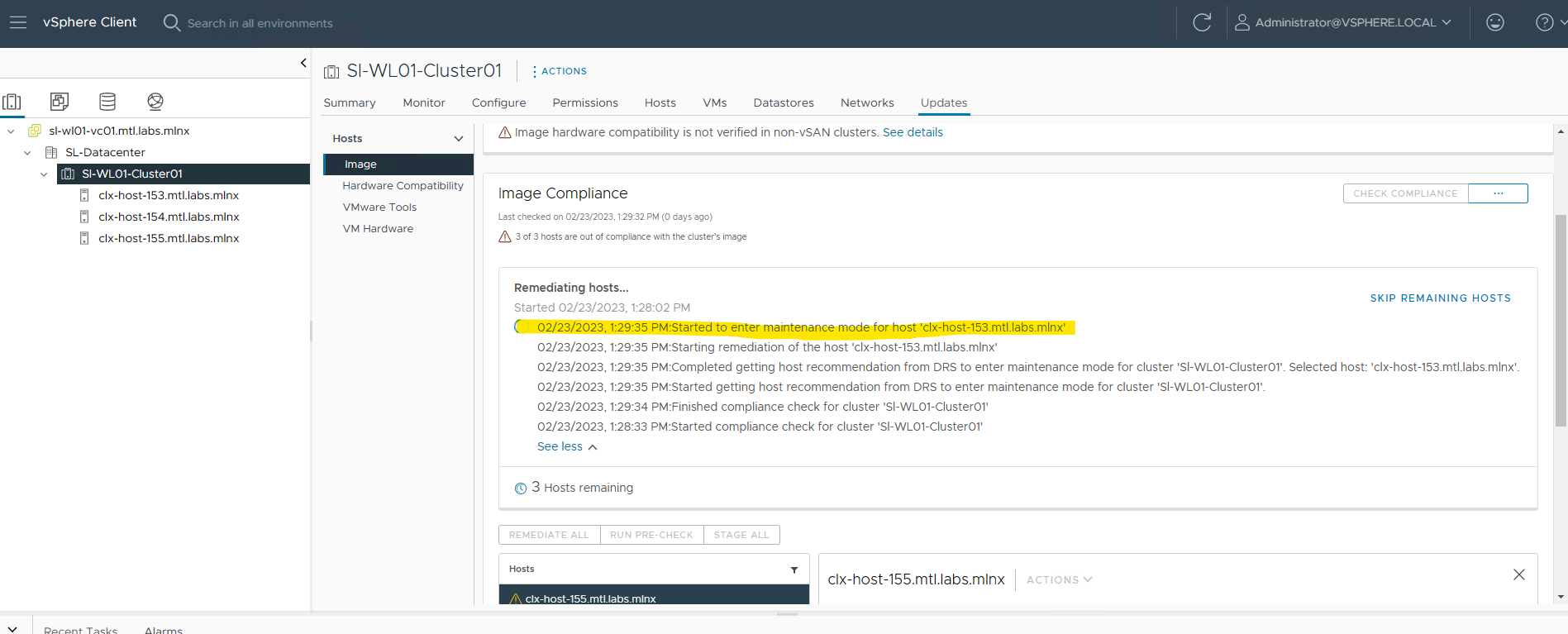The height and width of the screenshot is (634, 1568).
Task: Open the Hosts tab
Action: point(660,102)
